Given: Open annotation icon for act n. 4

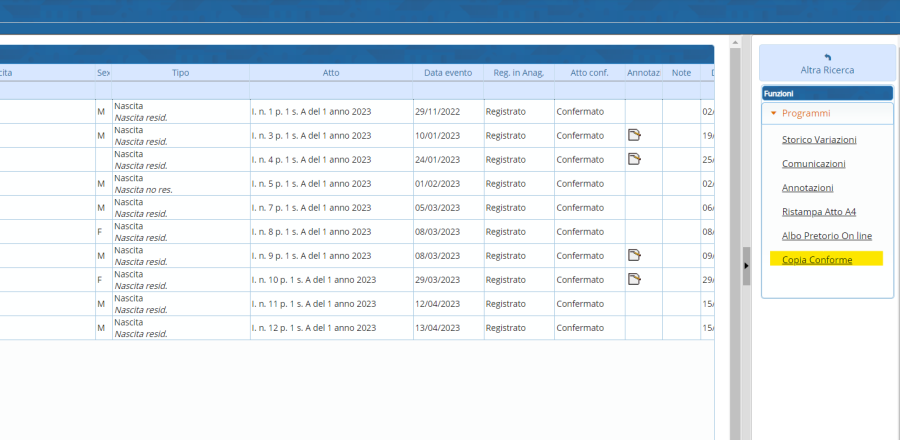Looking at the screenshot, I should click(634, 159).
